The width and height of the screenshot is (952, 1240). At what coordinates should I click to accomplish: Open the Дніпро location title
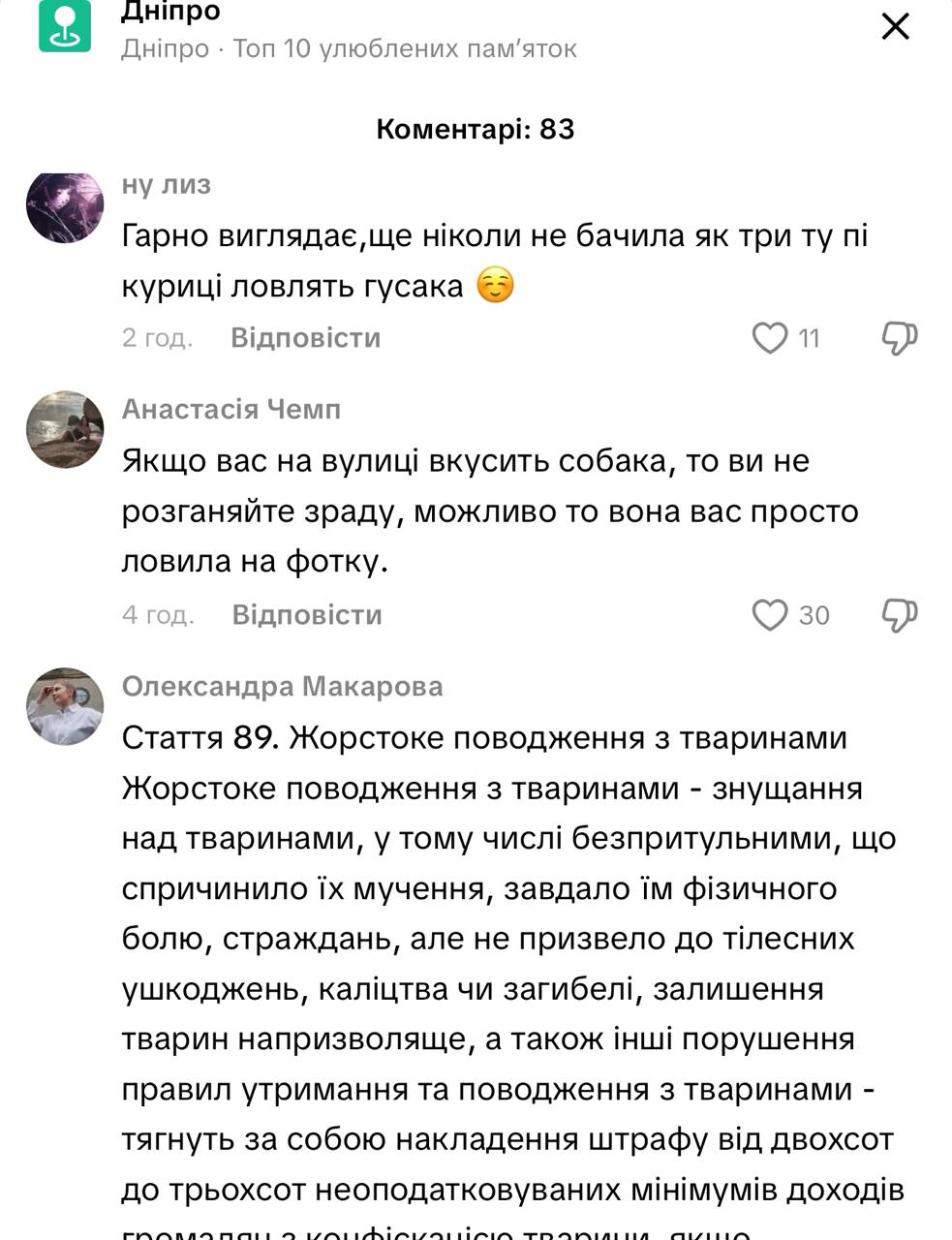171,12
